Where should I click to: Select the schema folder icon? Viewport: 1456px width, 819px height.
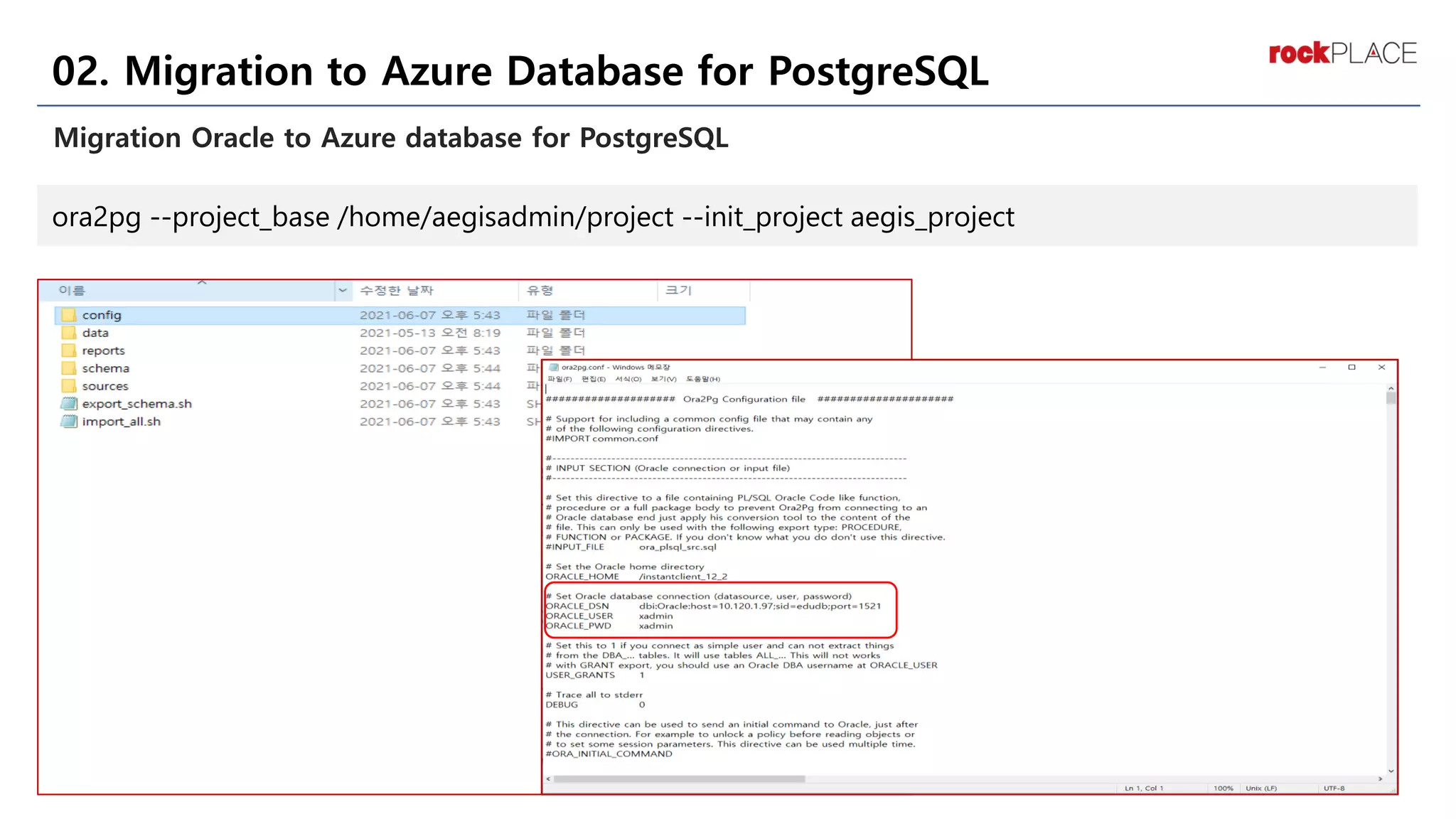68,368
